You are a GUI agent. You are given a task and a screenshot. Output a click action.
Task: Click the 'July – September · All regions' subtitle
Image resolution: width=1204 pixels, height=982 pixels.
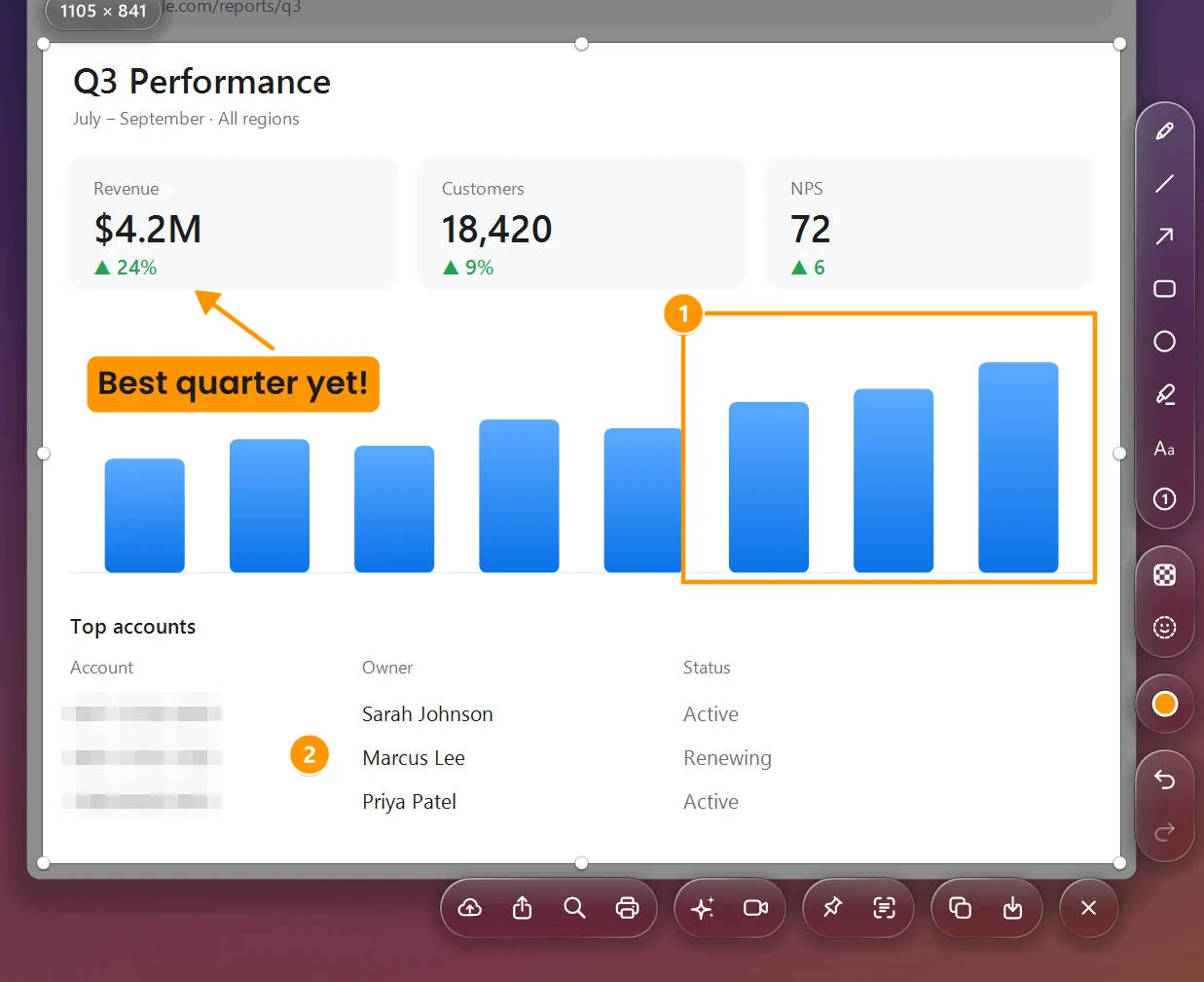tap(186, 119)
